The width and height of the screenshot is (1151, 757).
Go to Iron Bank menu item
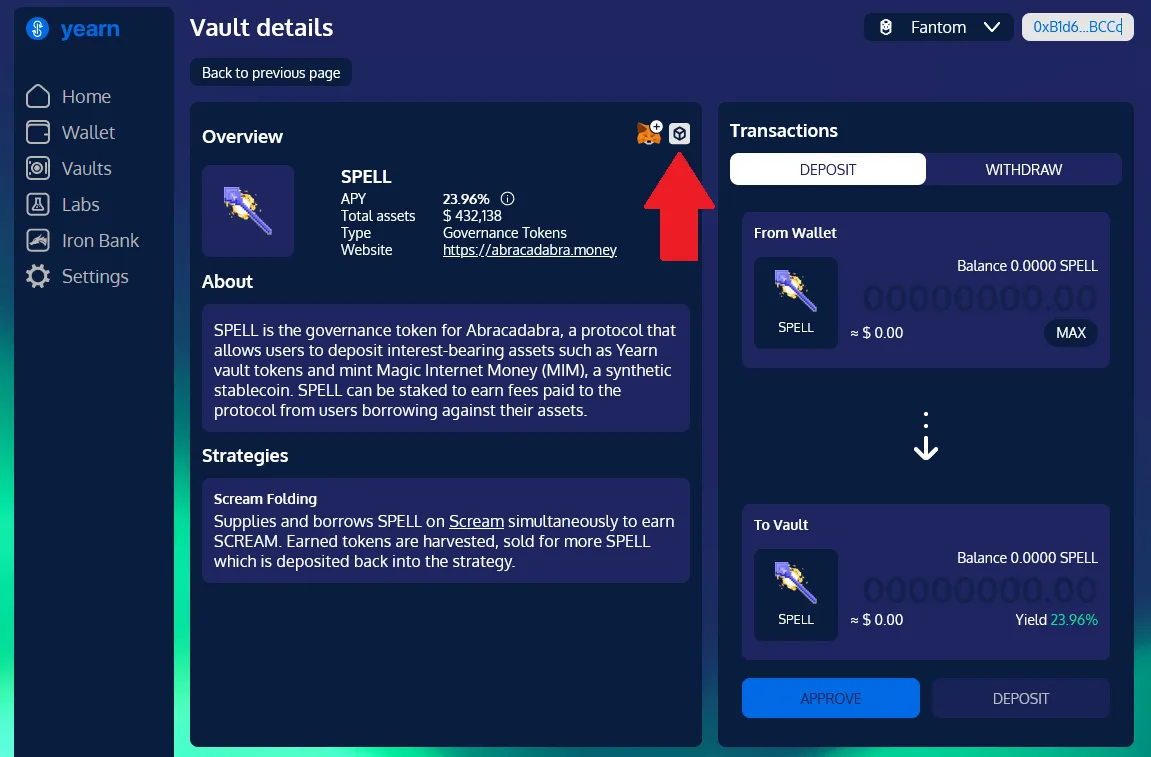pos(101,240)
